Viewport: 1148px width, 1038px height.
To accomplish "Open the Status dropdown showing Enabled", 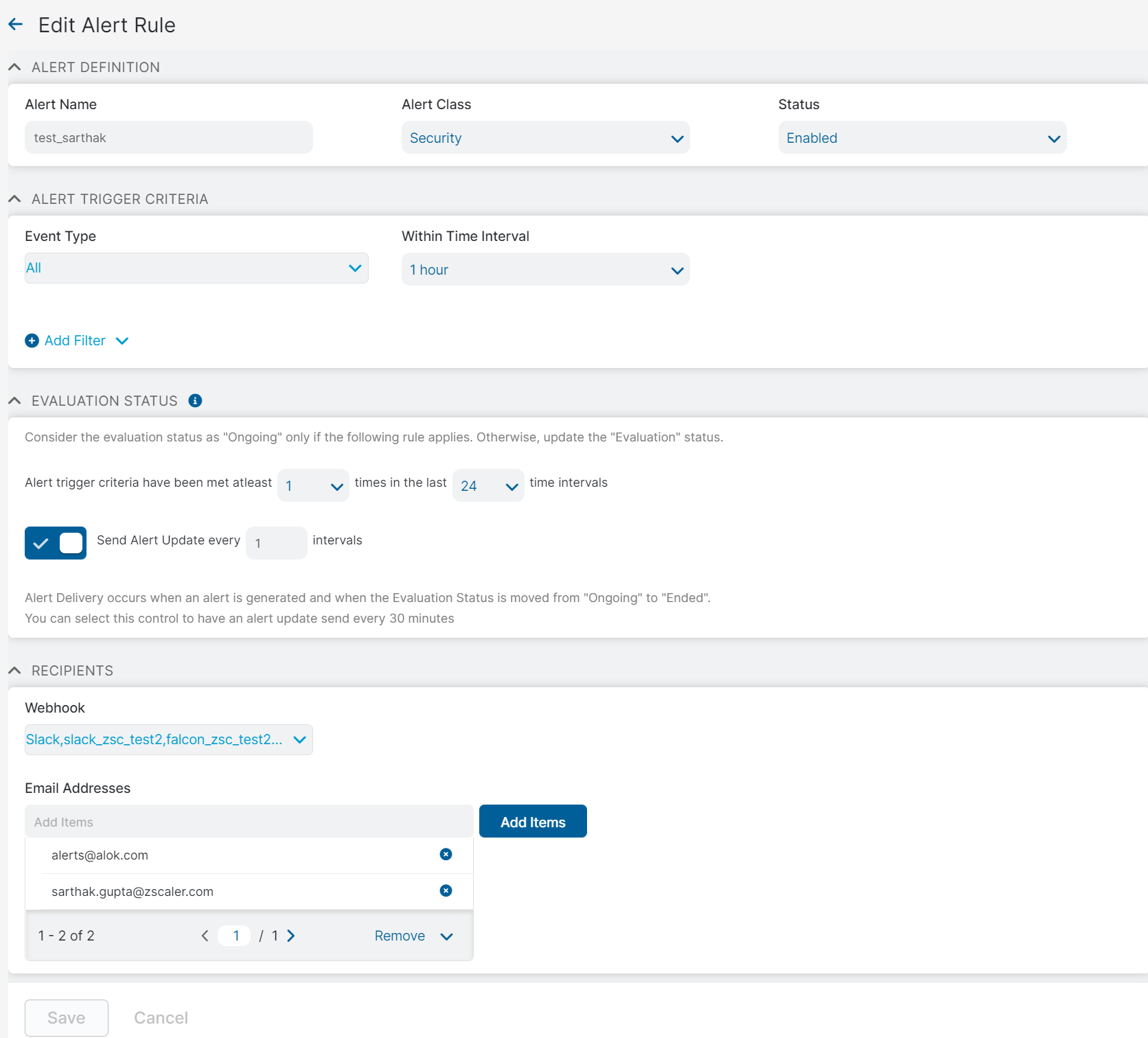I will [x=921, y=138].
